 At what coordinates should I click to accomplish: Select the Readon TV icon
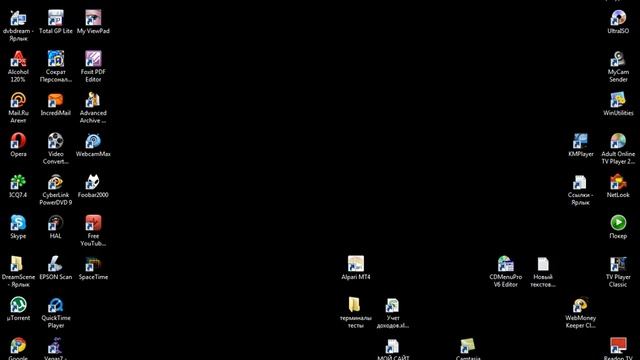(618, 346)
